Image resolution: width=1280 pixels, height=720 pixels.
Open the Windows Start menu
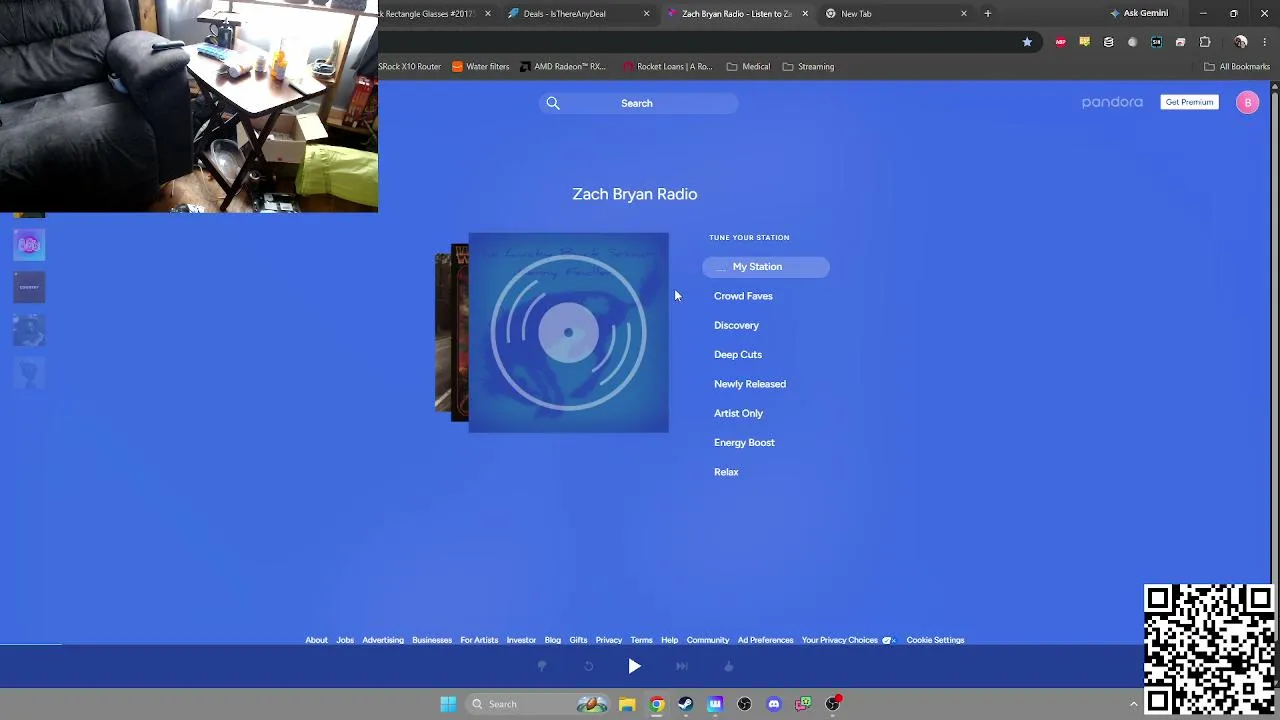pos(448,704)
